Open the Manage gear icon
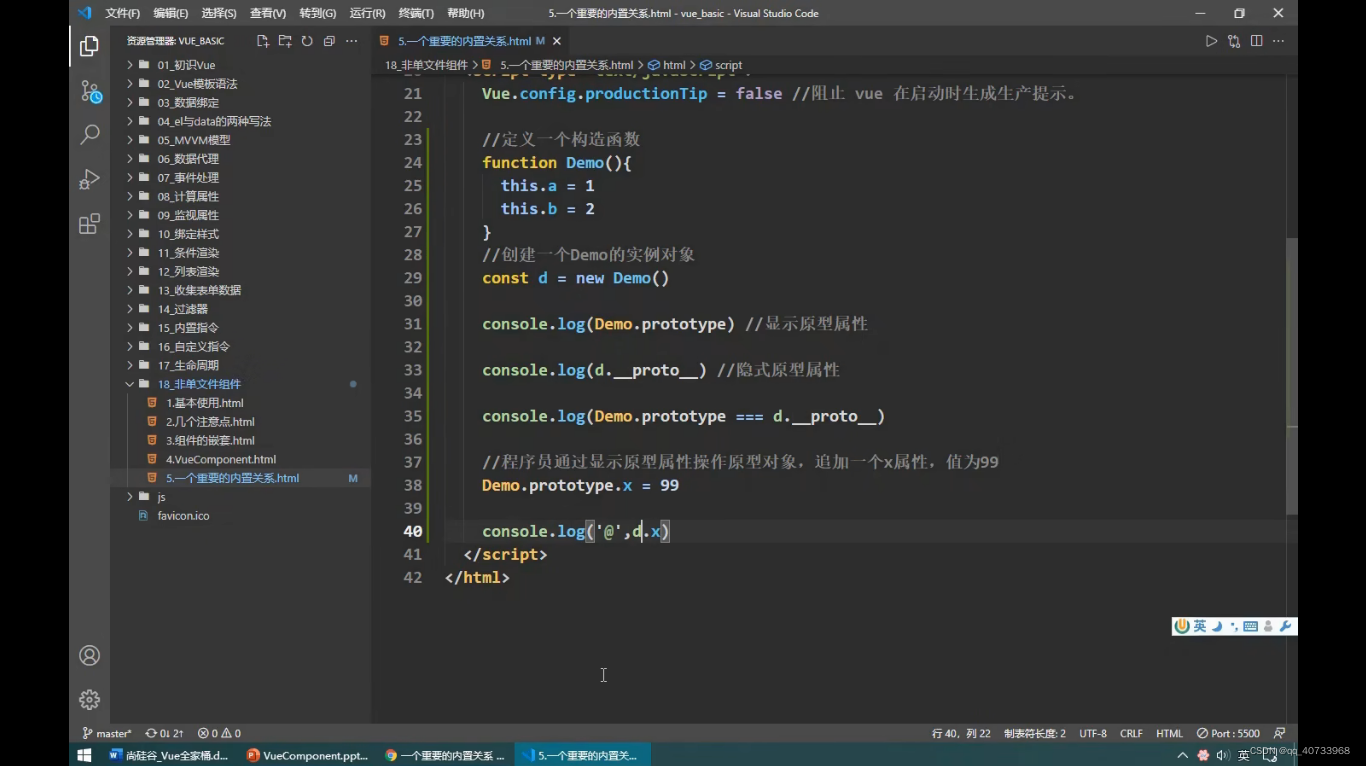 point(89,699)
